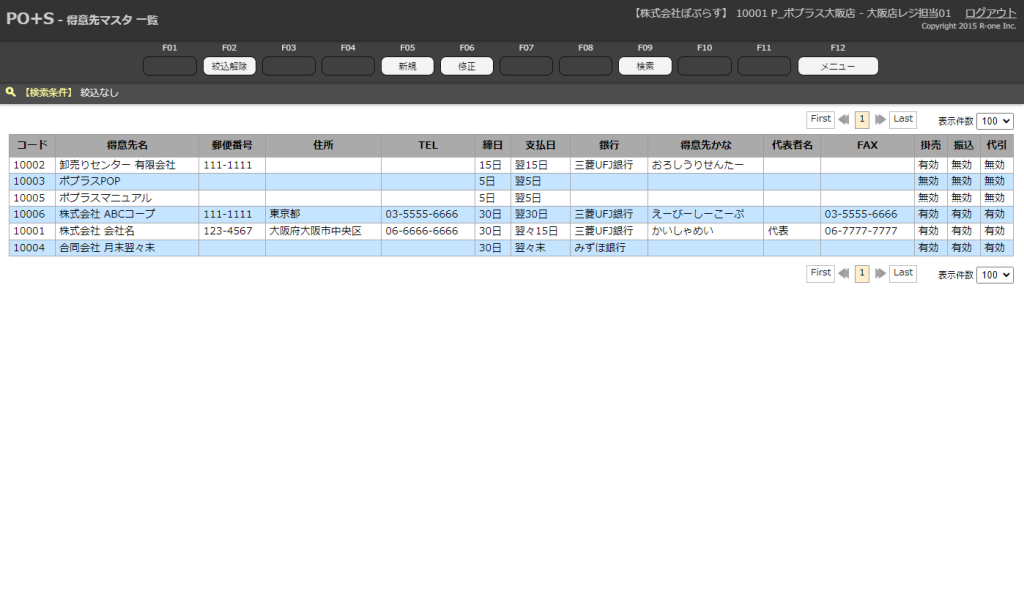Click the top previous-page arrow icon
The image size is (1024, 611).
coord(844,120)
